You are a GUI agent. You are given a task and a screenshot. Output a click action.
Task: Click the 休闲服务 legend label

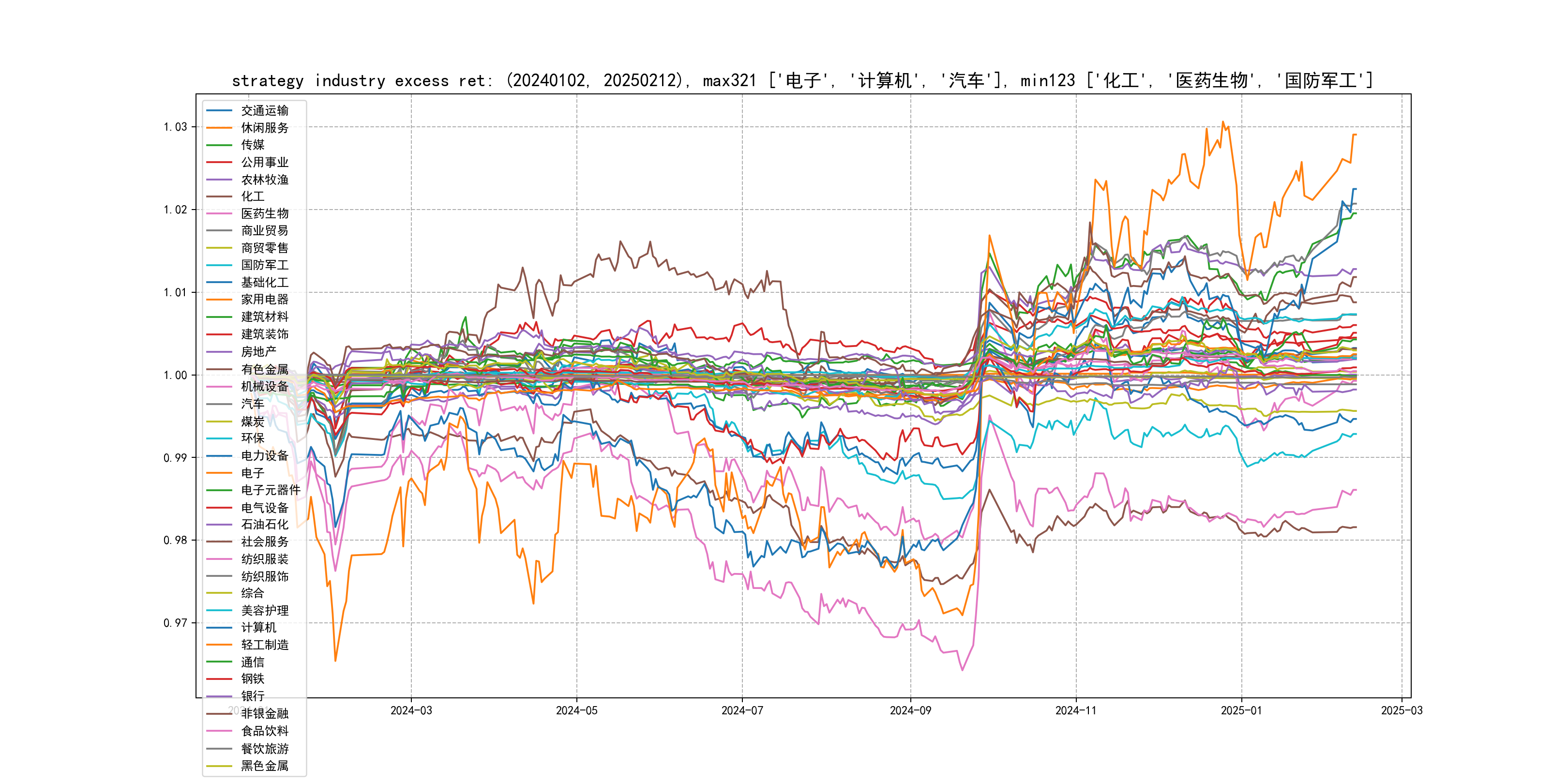pos(264,128)
